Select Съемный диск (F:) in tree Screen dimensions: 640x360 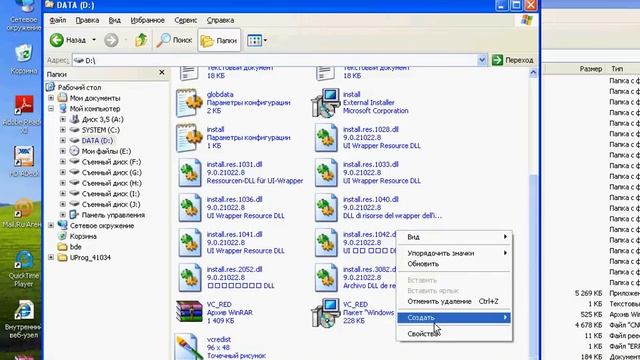111,162
